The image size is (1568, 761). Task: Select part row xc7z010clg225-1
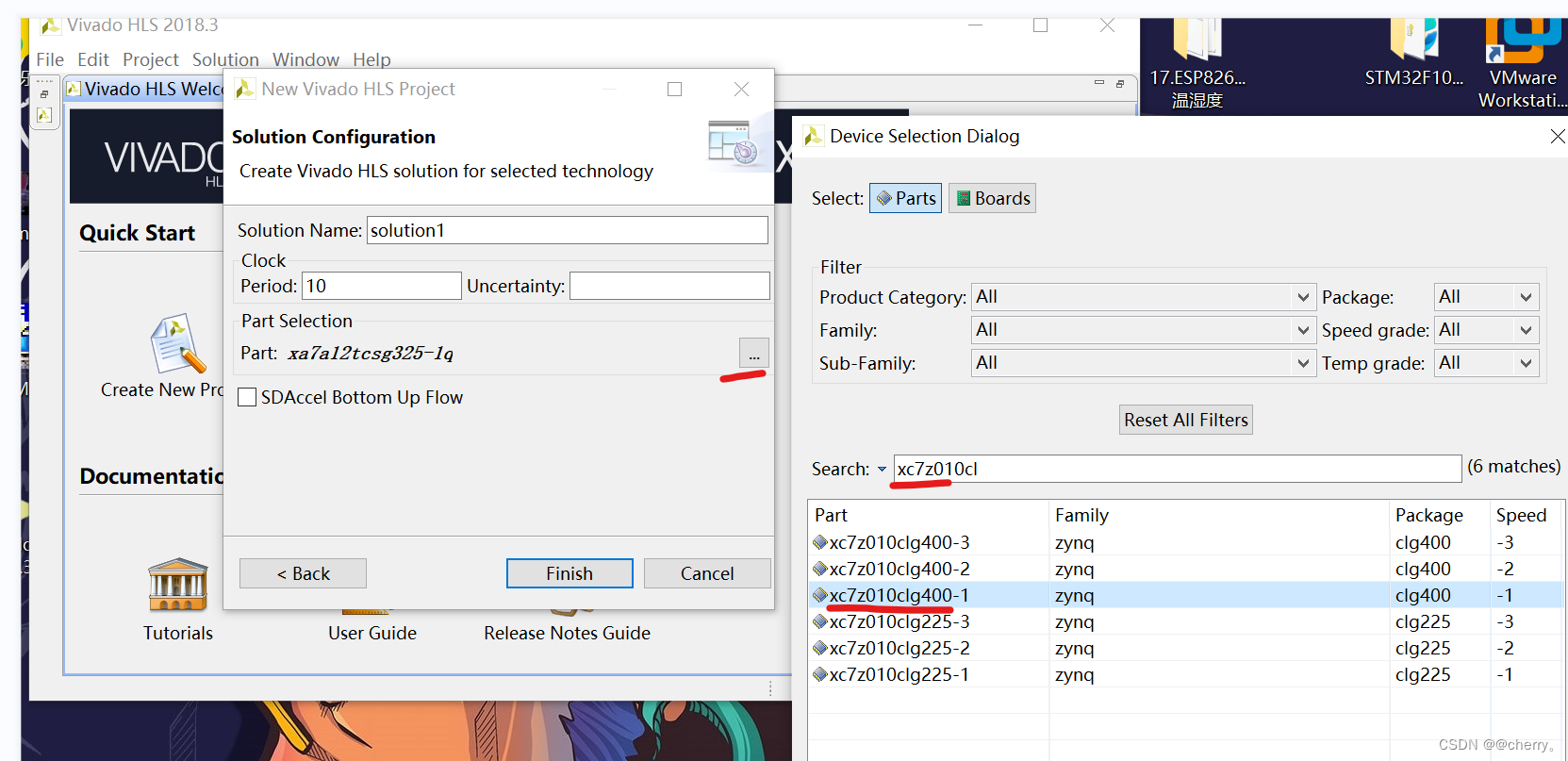coord(1185,674)
